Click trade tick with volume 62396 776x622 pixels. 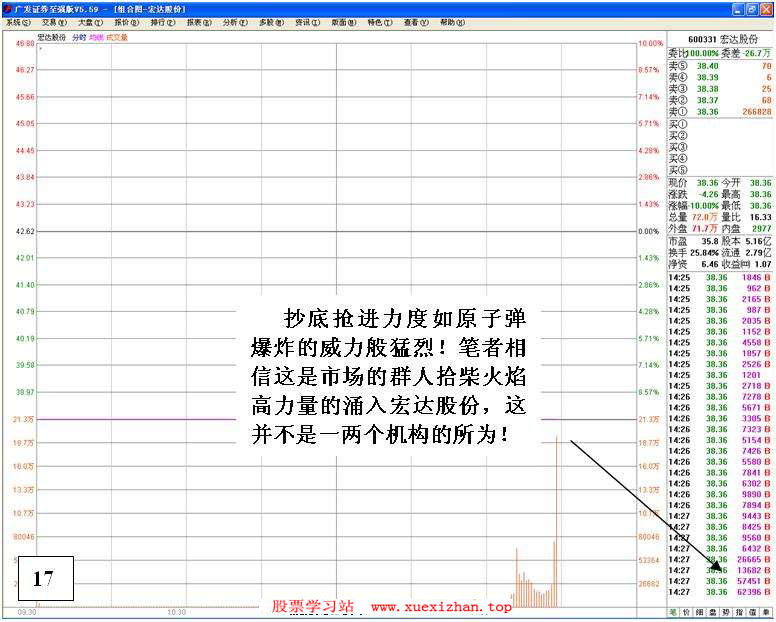click(x=720, y=592)
